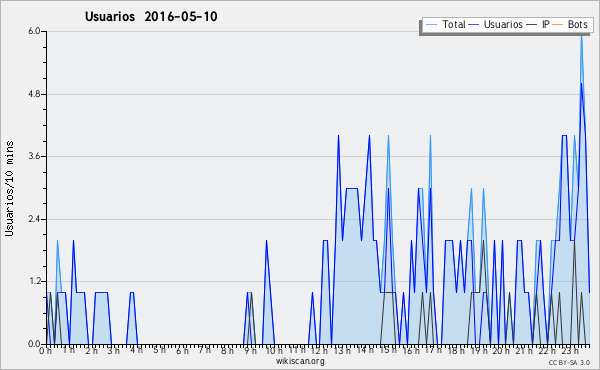Click the 'CC BY-SA 3.0' license text
The height and width of the screenshot is (370, 600).
click(x=569, y=362)
